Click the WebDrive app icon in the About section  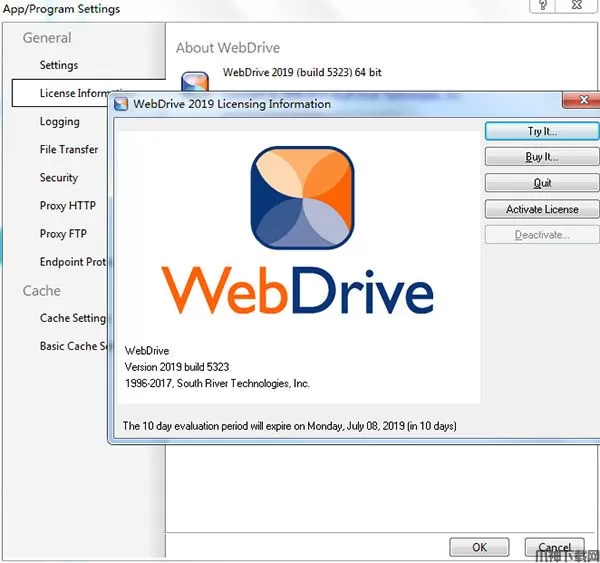pyautogui.click(x=195, y=82)
